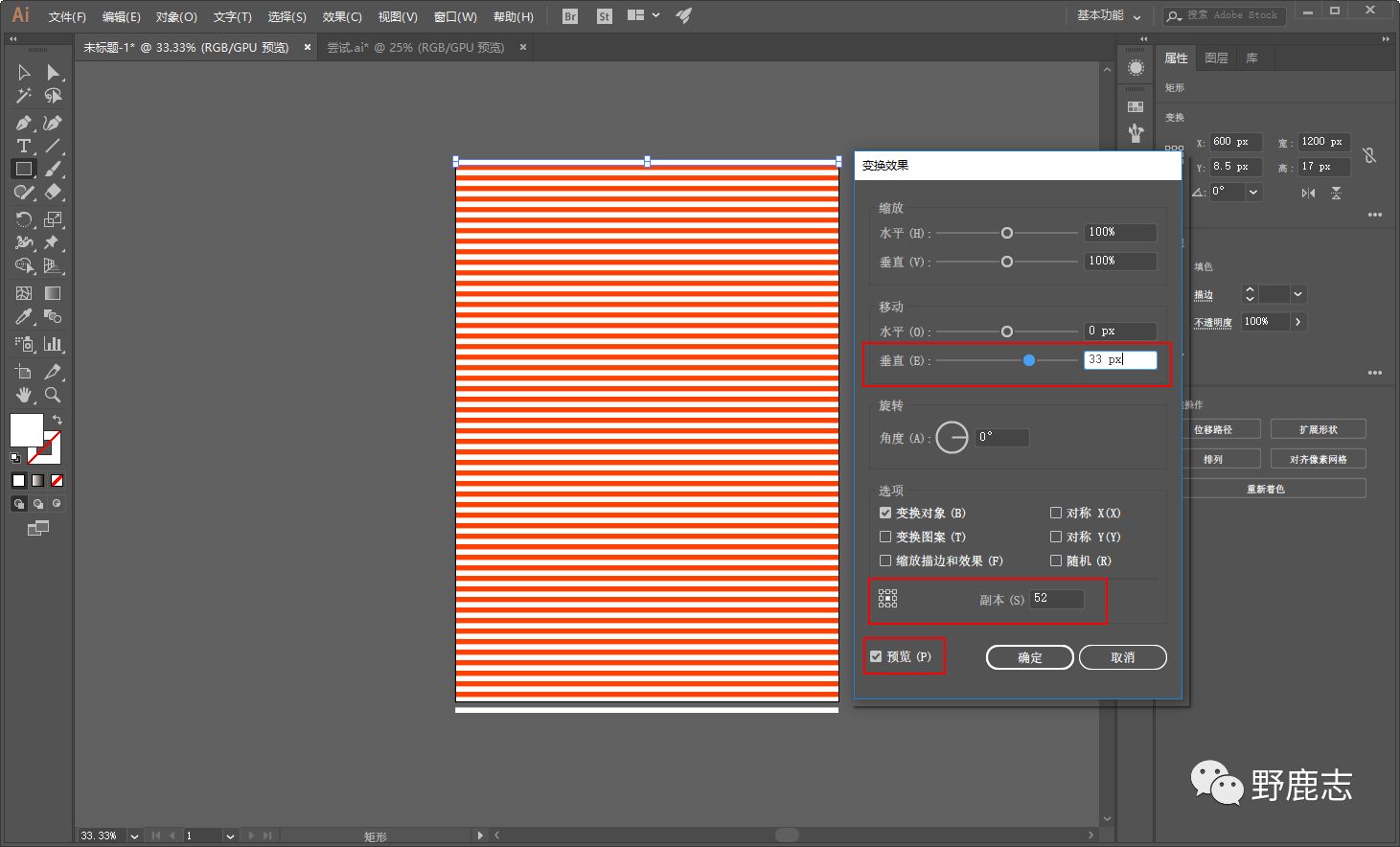Open the 效果(C) menu
The image size is (1400, 847).
342,17
